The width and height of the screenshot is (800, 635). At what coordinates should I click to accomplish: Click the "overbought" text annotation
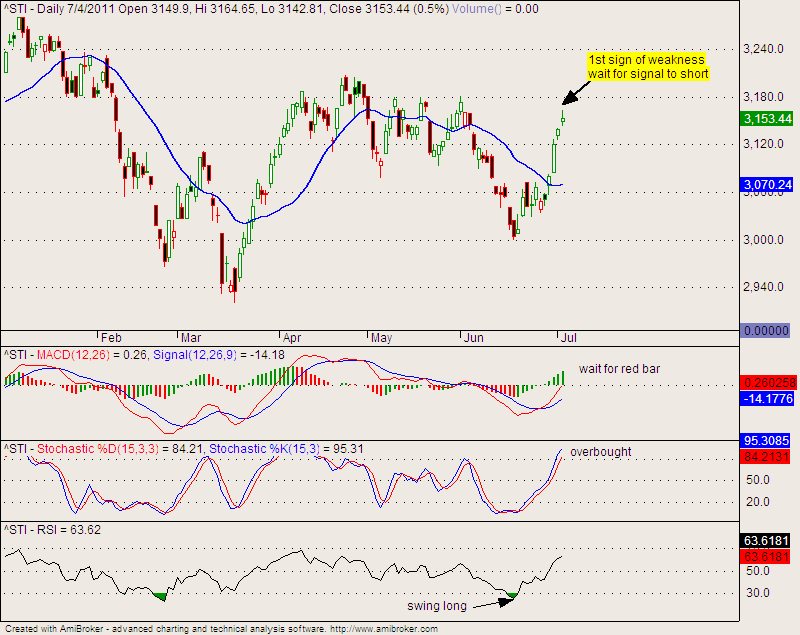tap(600, 452)
